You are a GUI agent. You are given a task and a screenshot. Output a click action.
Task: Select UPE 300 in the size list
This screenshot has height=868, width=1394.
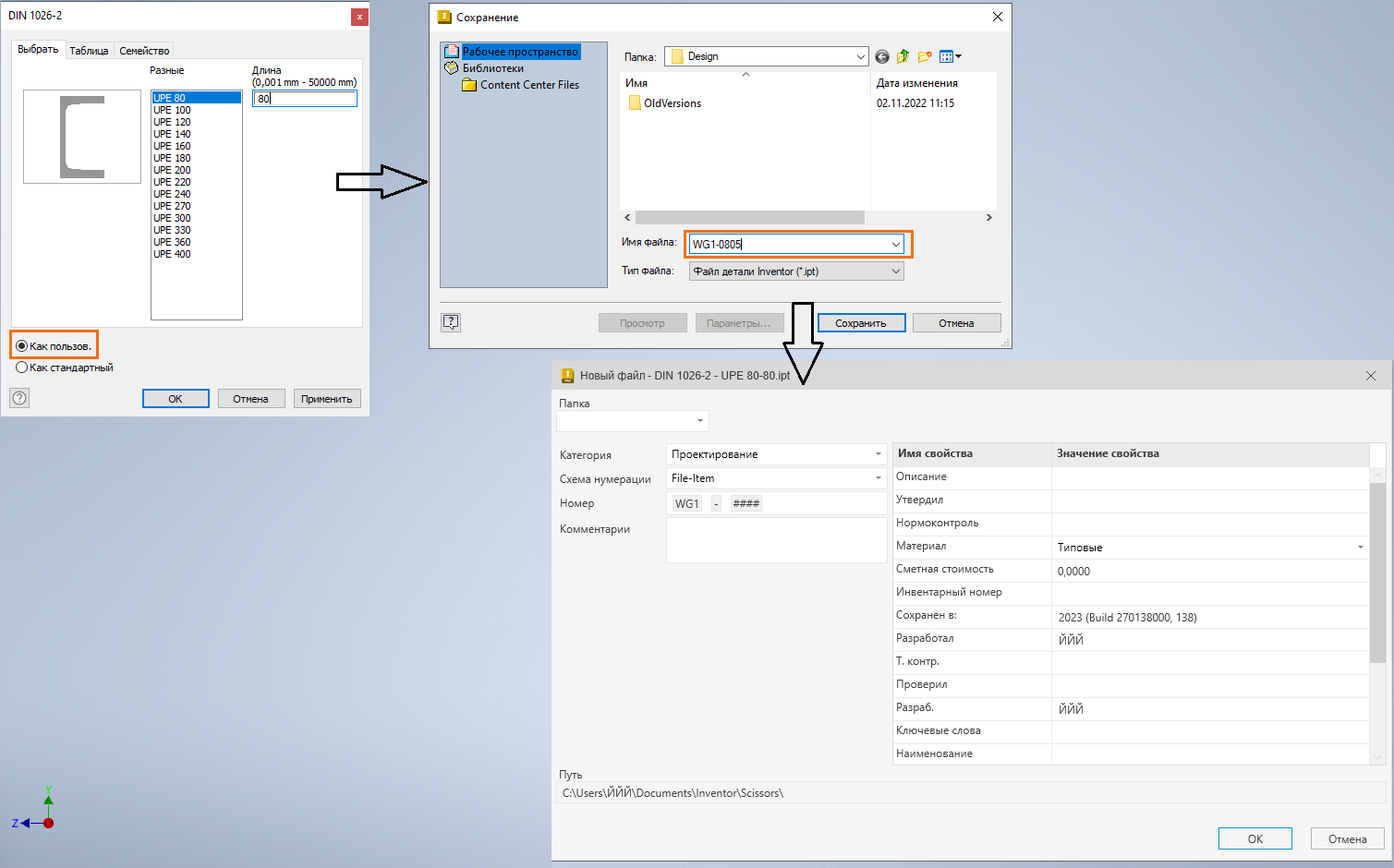(x=196, y=218)
